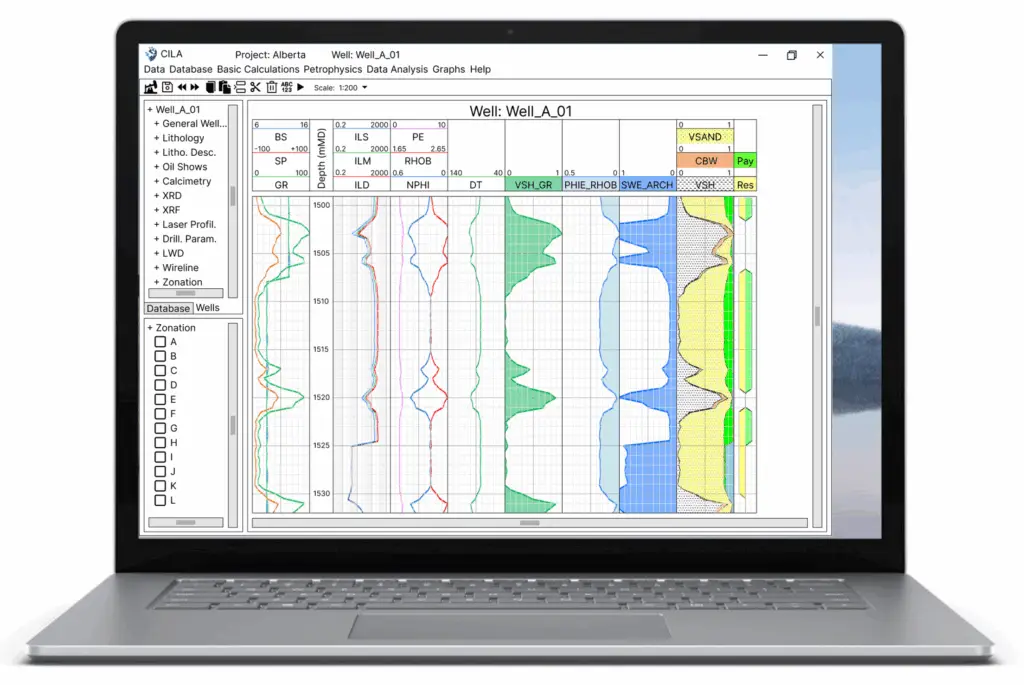
Task: Switch to the Wells tab
Action: (x=207, y=308)
